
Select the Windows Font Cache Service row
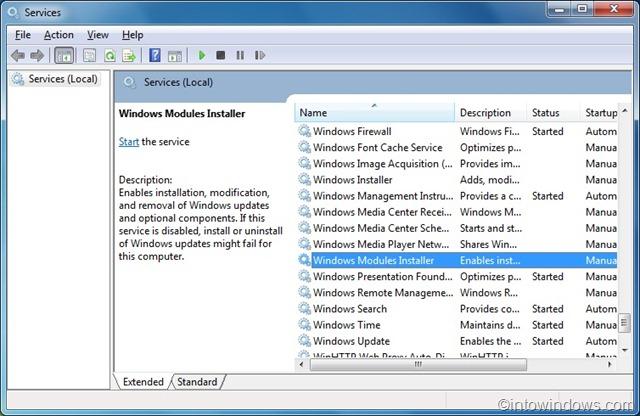(458, 147)
